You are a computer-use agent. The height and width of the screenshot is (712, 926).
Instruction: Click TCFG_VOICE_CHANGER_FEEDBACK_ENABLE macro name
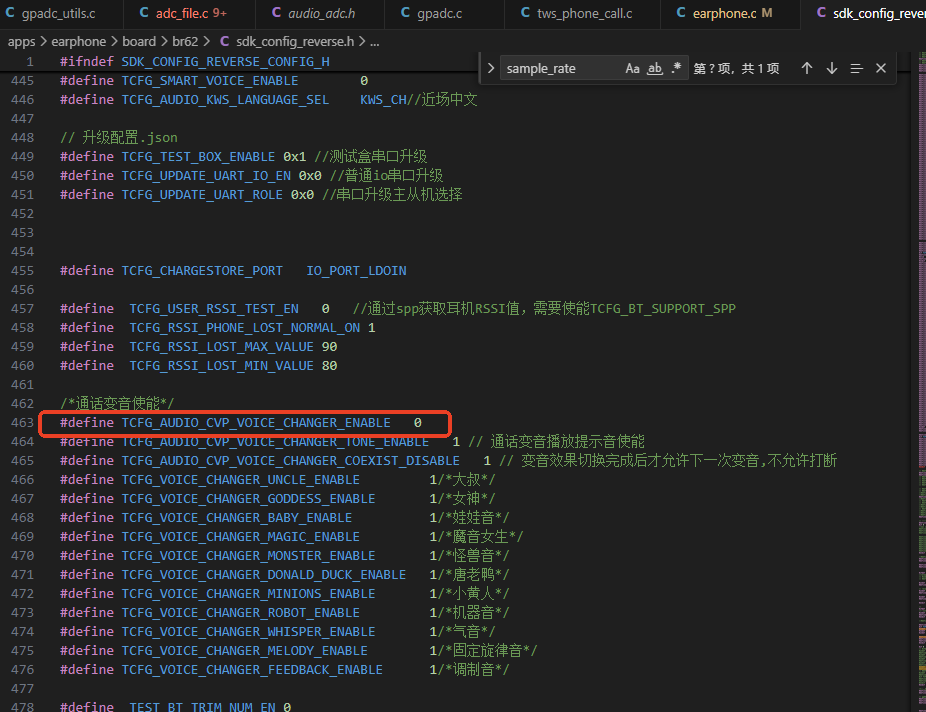pos(252,669)
